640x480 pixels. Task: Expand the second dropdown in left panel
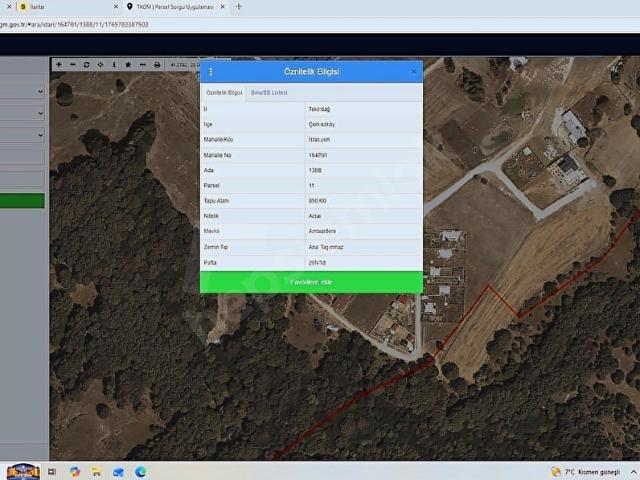tap(22, 113)
